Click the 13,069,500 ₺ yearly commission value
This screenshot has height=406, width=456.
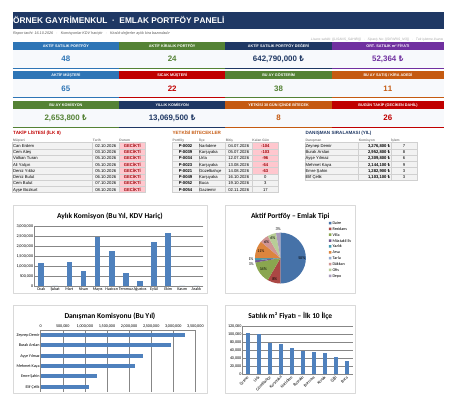[x=172, y=117]
